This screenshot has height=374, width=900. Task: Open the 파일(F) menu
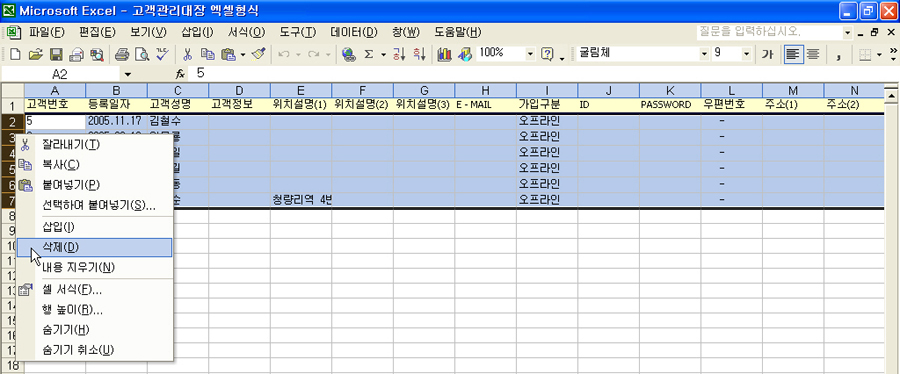coord(46,32)
